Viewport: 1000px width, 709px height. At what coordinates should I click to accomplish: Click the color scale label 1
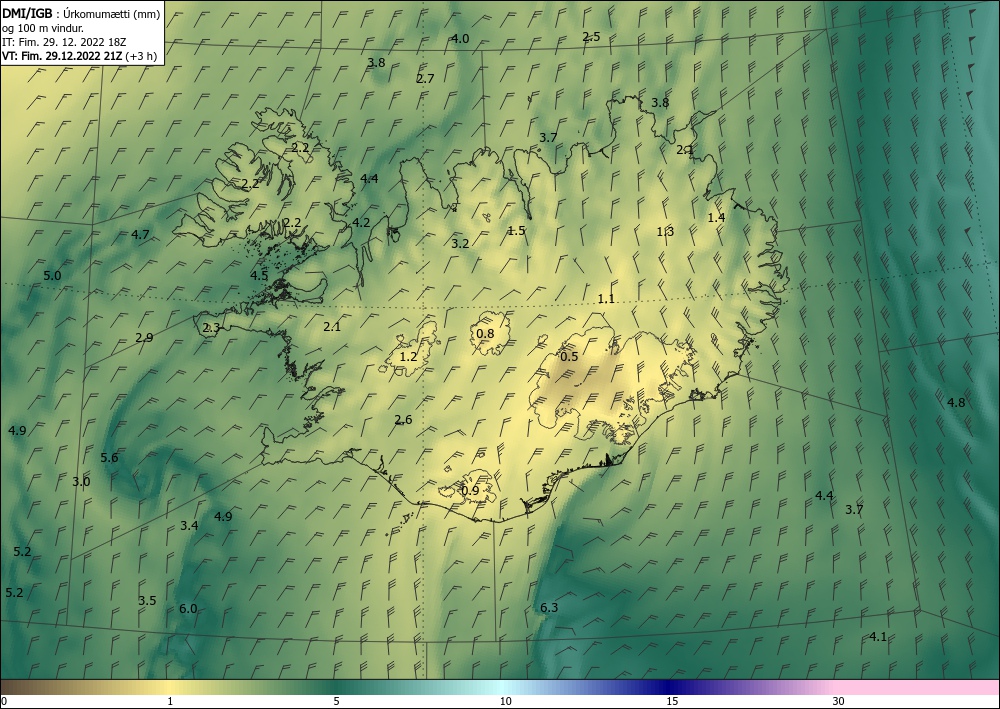click(170, 701)
